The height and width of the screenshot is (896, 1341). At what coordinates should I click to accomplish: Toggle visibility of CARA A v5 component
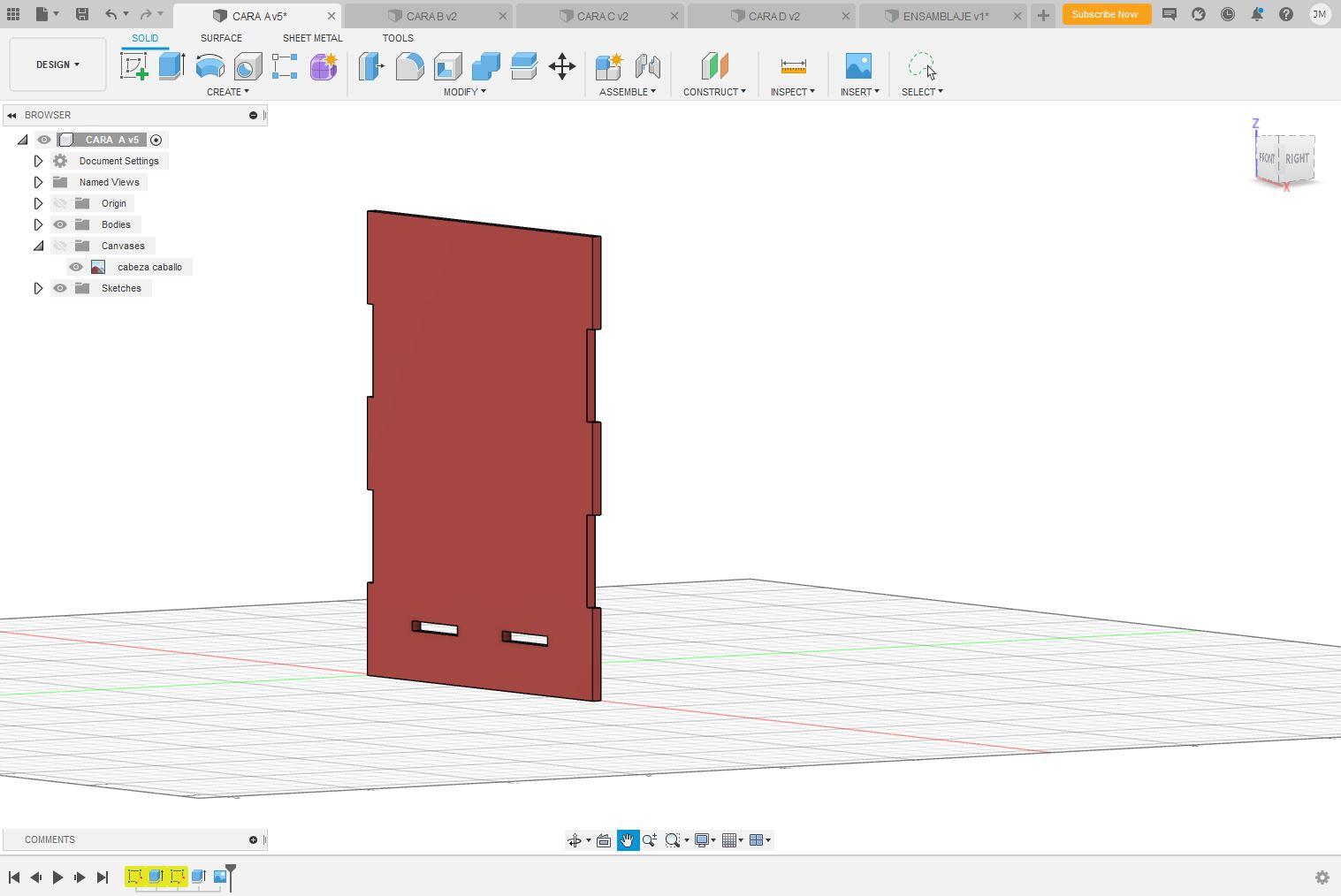pyautogui.click(x=43, y=140)
